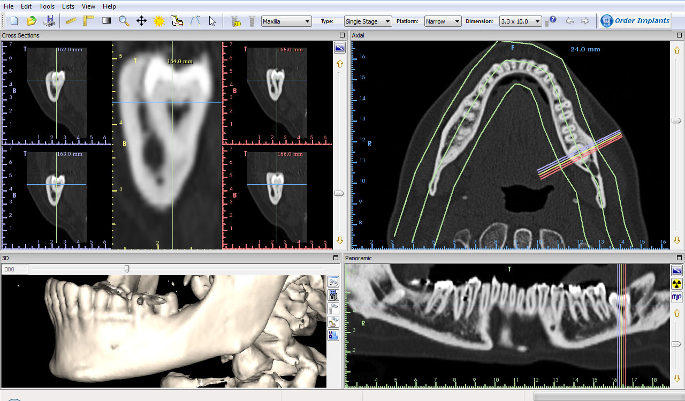Viewport: 685px width, 401px height.
Task: Open a file using the folder icon
Action: pyautogui.click(x=31, y=21)
